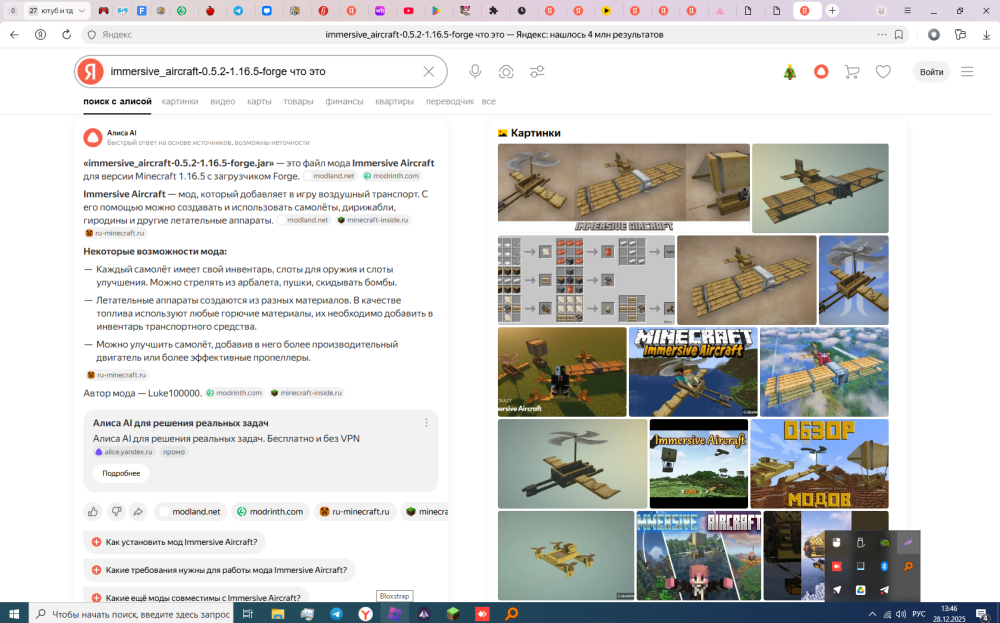Switch to the 'финансы' search tab
Image resolution: width=1000 pixels, height=623 pixels.
pyautogui.click(x=344, y=101)
